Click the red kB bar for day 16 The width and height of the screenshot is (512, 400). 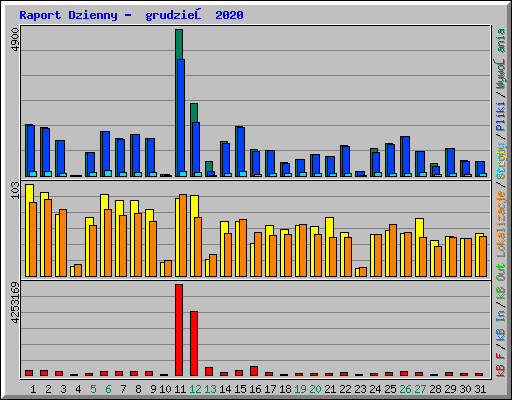254,371
